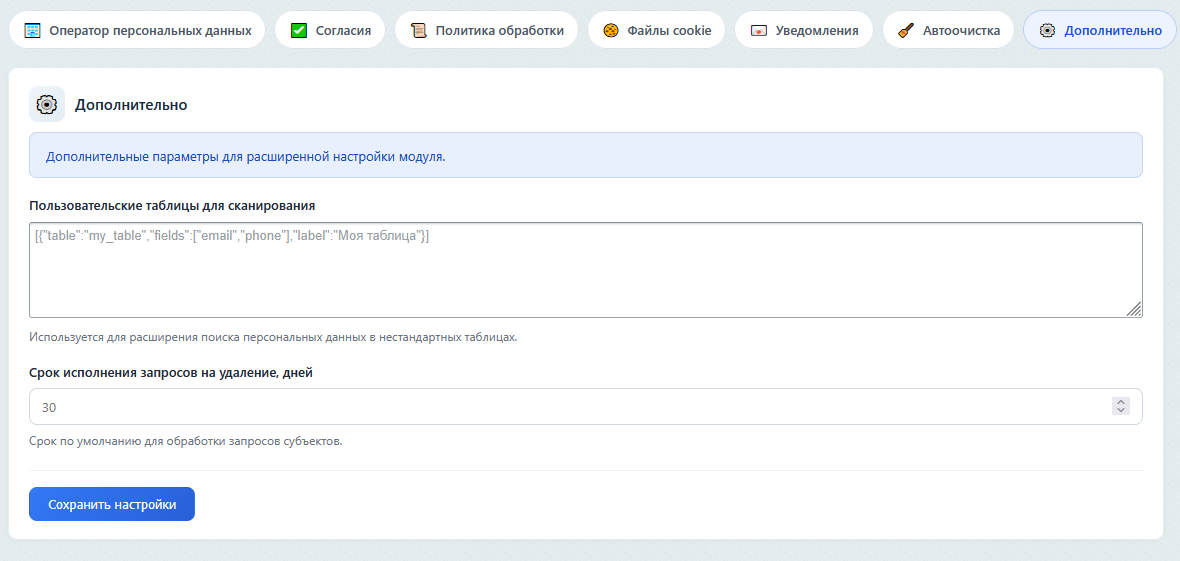The width and height of the screenshot is (1180, 561).
Task: Click the Пользовательские таблицы для сканирования label
Action: coord(172,205)
